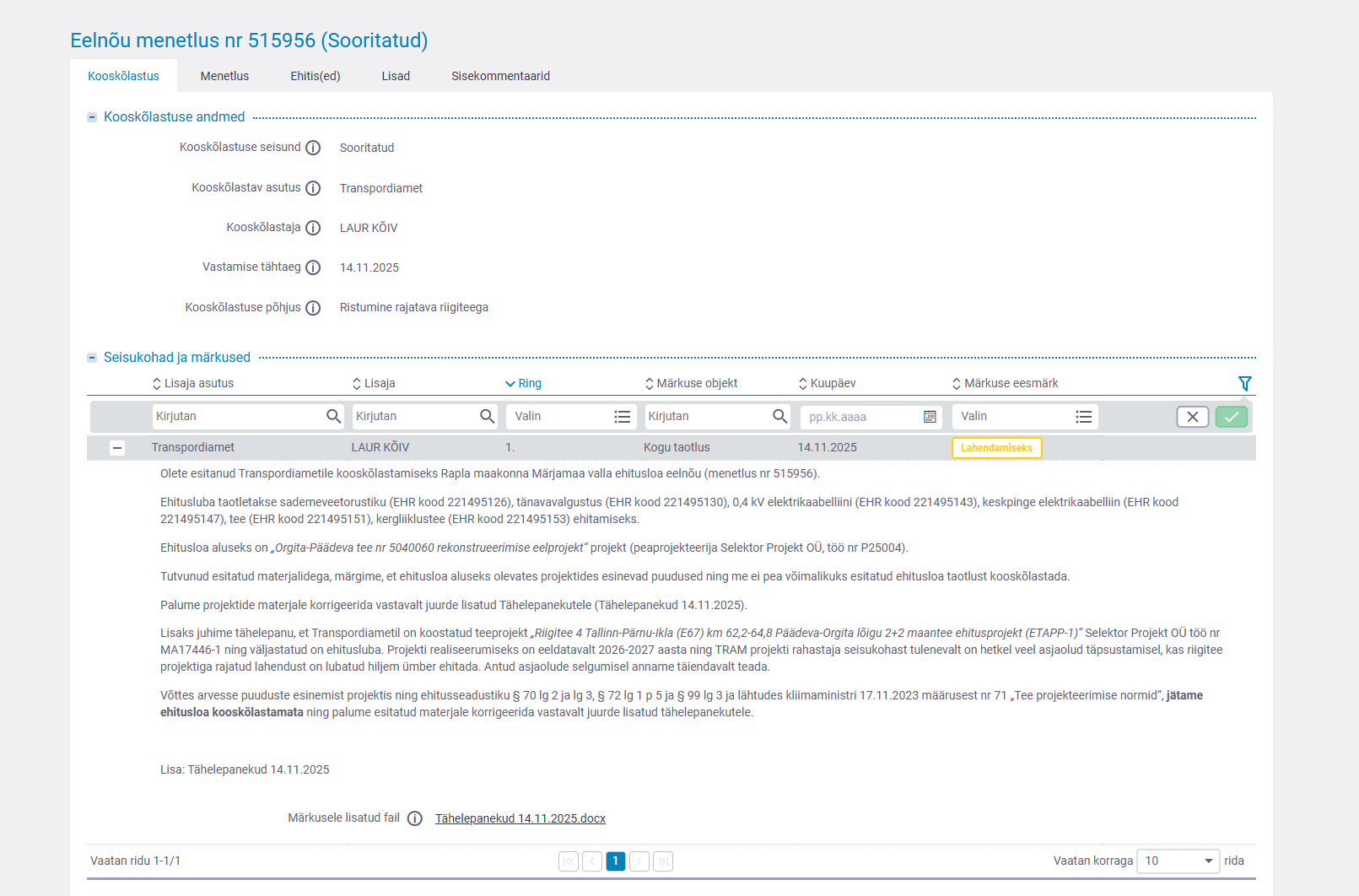Open the Sisekommentaarid tab
Viewport: 1359px width, 896px height.
tap(500, 76)
